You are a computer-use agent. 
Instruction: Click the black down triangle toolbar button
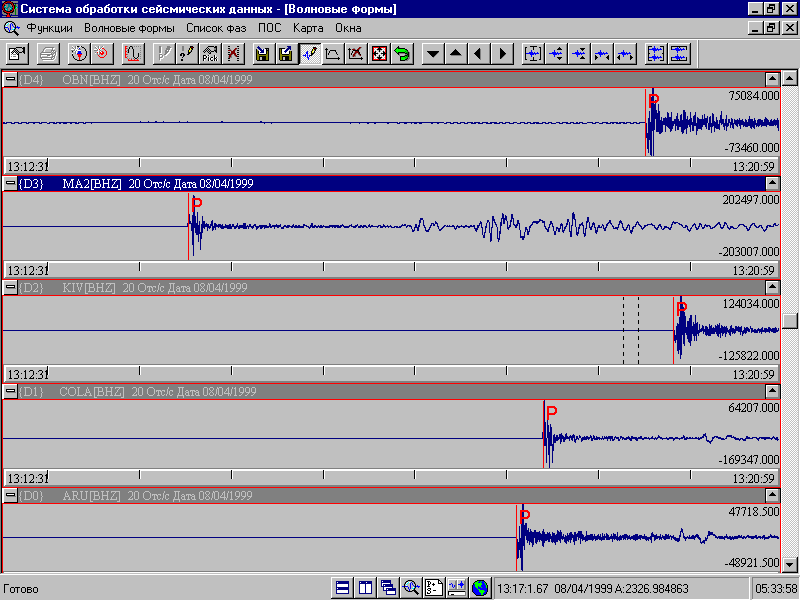point(433,54)
